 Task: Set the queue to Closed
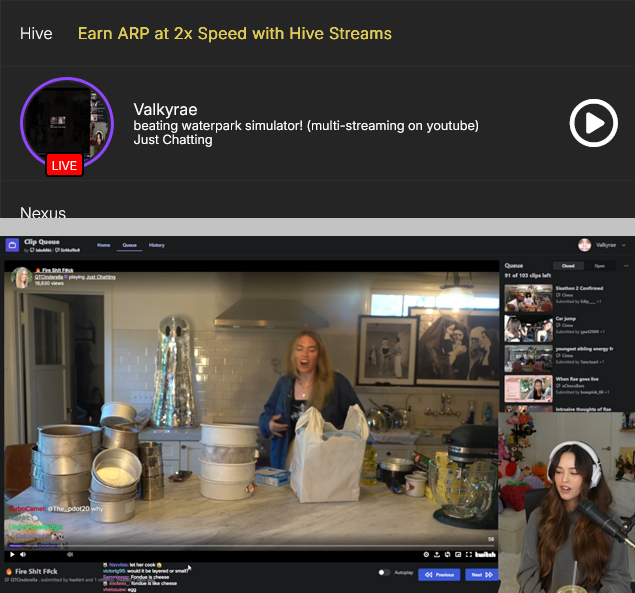point(567,266)
